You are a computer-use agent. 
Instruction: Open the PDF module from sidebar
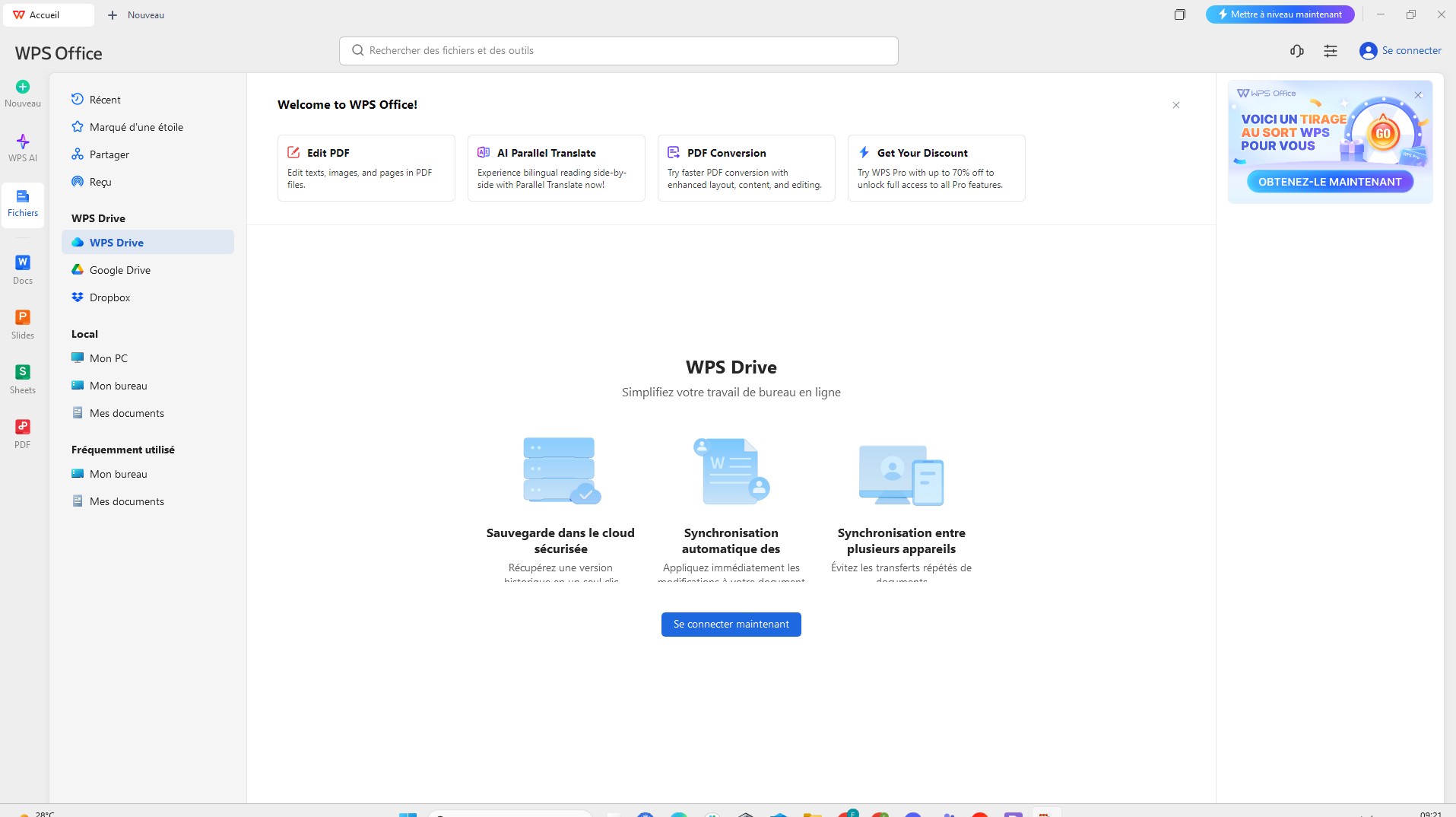click(22, 432)
